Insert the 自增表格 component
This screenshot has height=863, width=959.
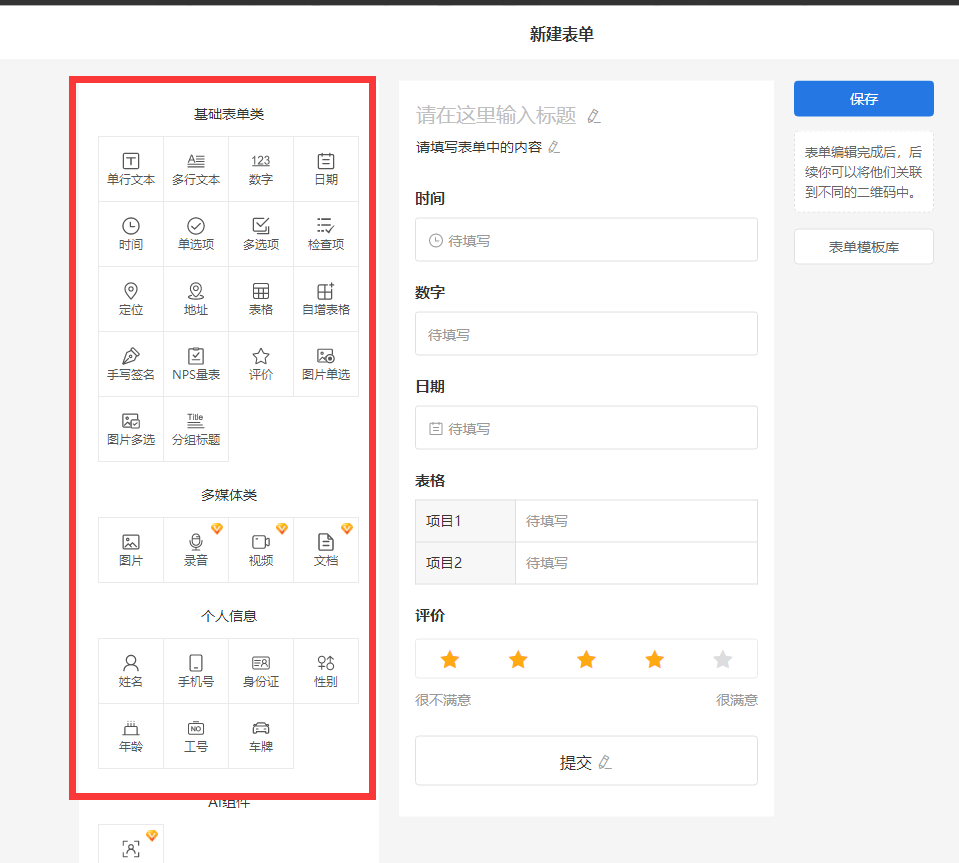click(326, 299)
